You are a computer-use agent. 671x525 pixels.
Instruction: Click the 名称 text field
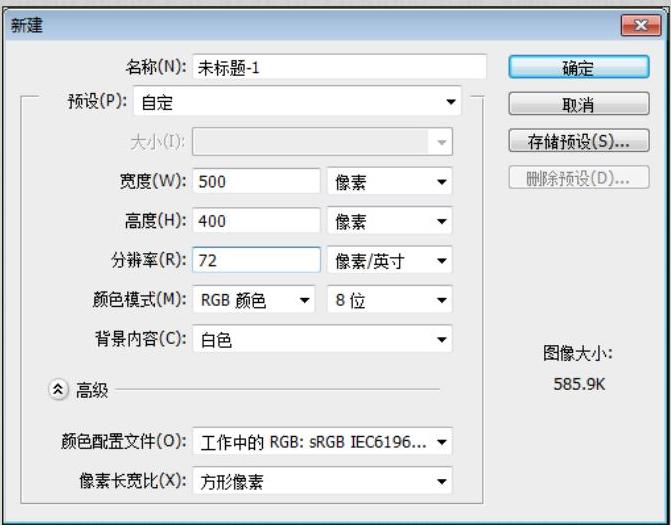(x=339, y=68)
